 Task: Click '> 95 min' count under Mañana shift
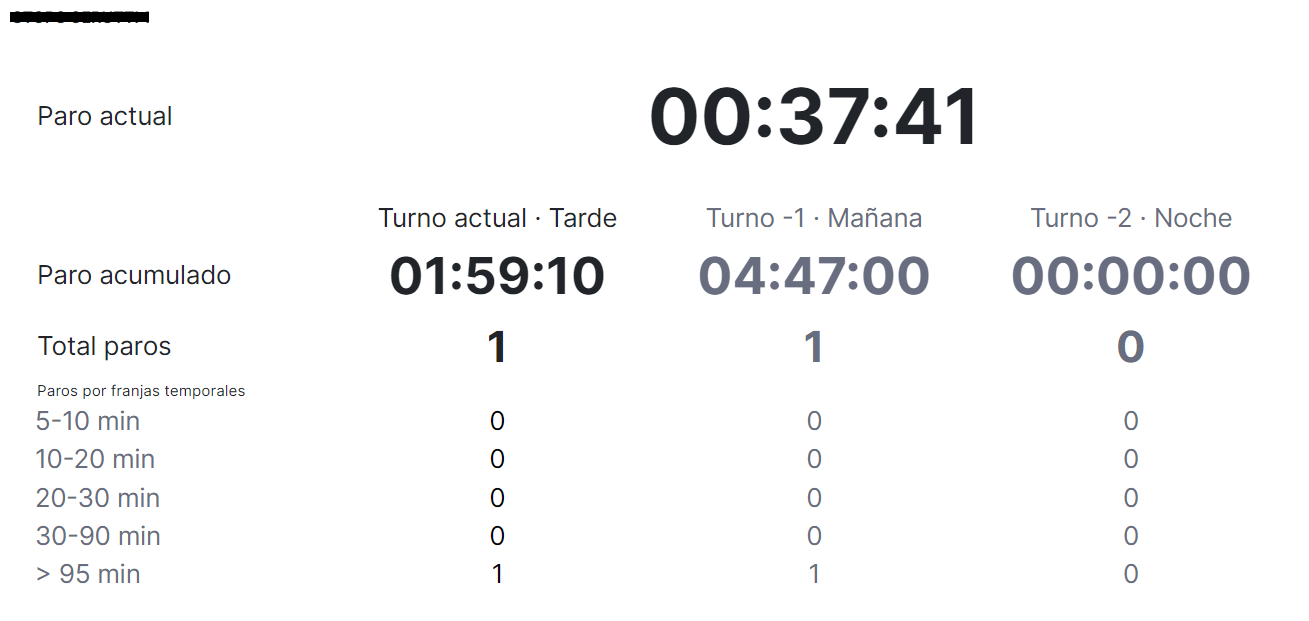(814, 574)
